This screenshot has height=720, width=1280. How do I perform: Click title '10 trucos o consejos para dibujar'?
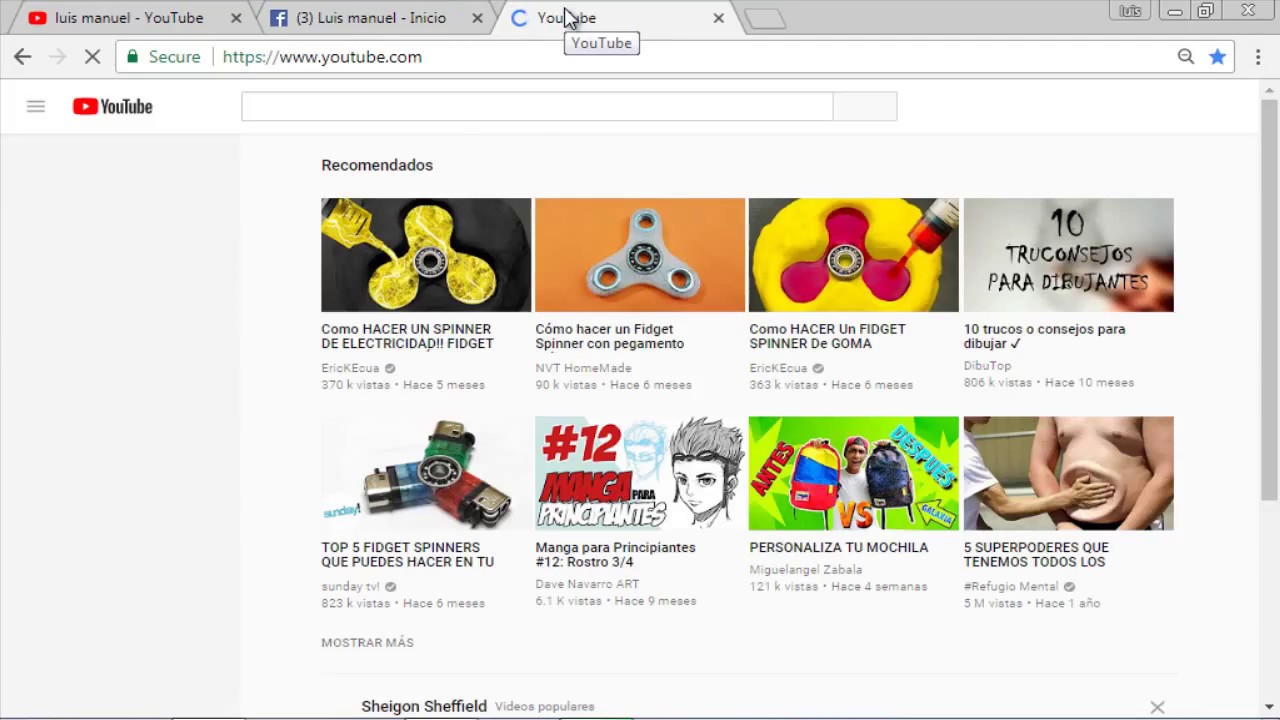tap(1044, 336)
